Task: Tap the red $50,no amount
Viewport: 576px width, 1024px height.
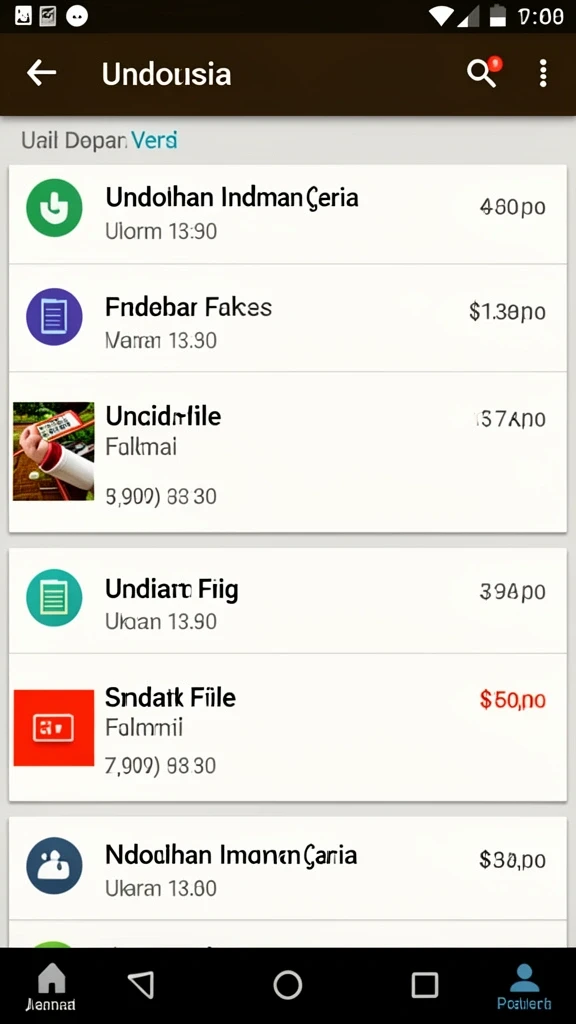Action: tap(513, 700)
